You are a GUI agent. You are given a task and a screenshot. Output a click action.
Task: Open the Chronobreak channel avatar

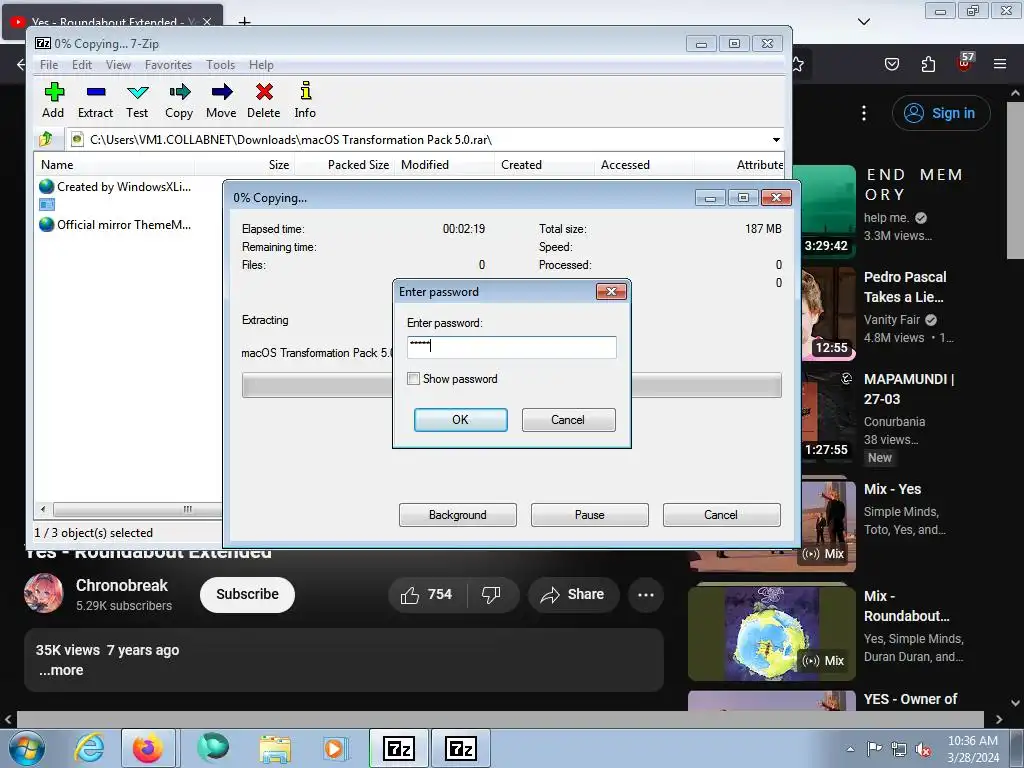coord(44,594)
